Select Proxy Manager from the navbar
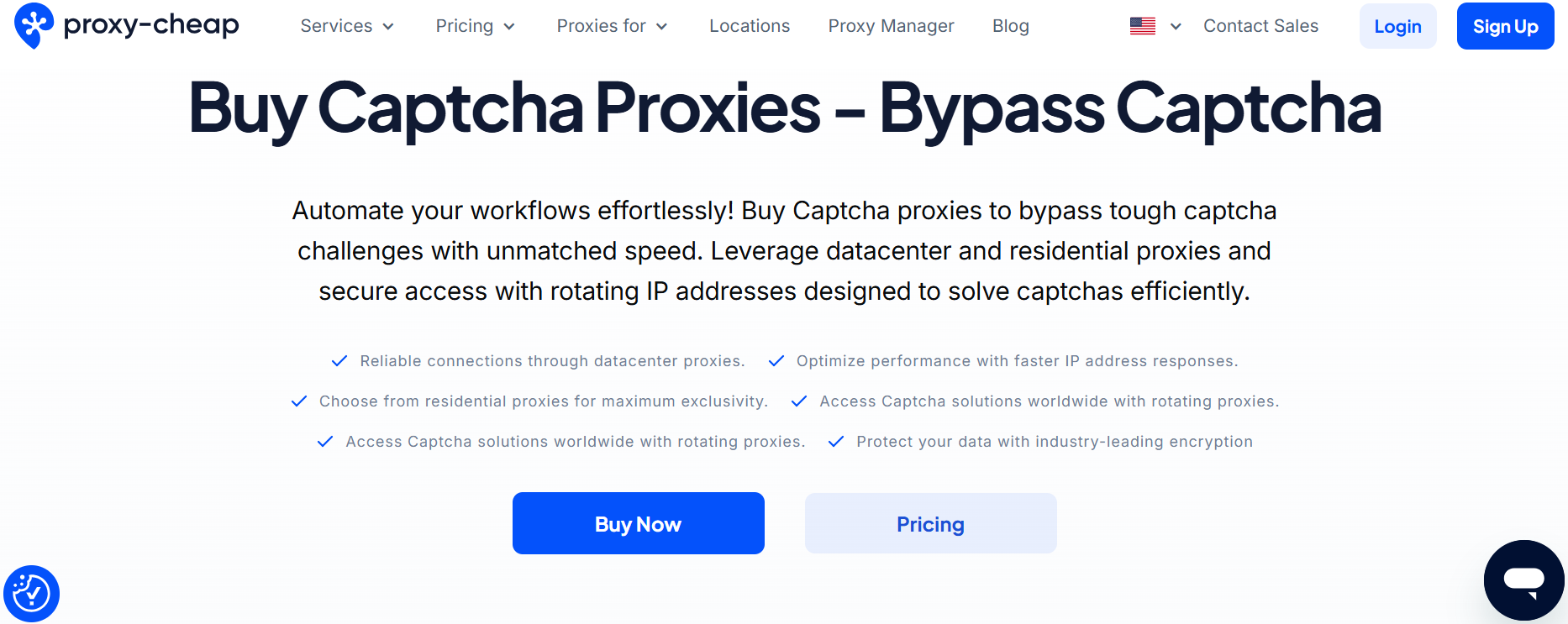This screenshot has width=1568, height=624. tap(891, 26)
